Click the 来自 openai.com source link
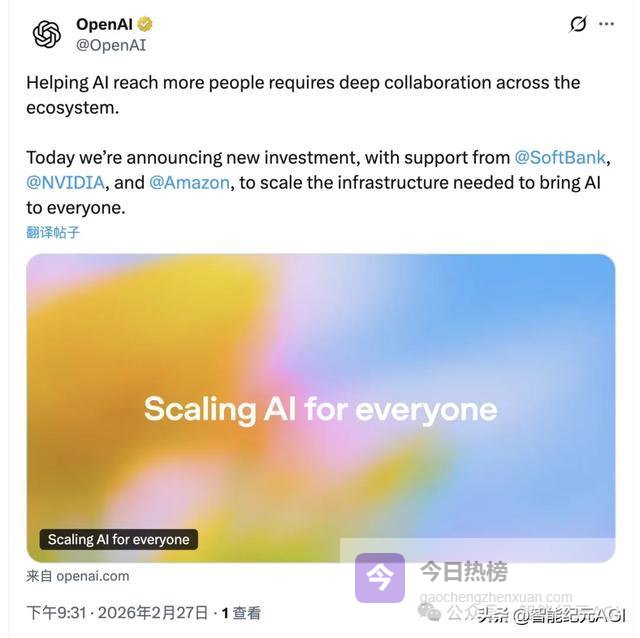The height and width of the screenshot is (638, 640). (x=78, y=576)
